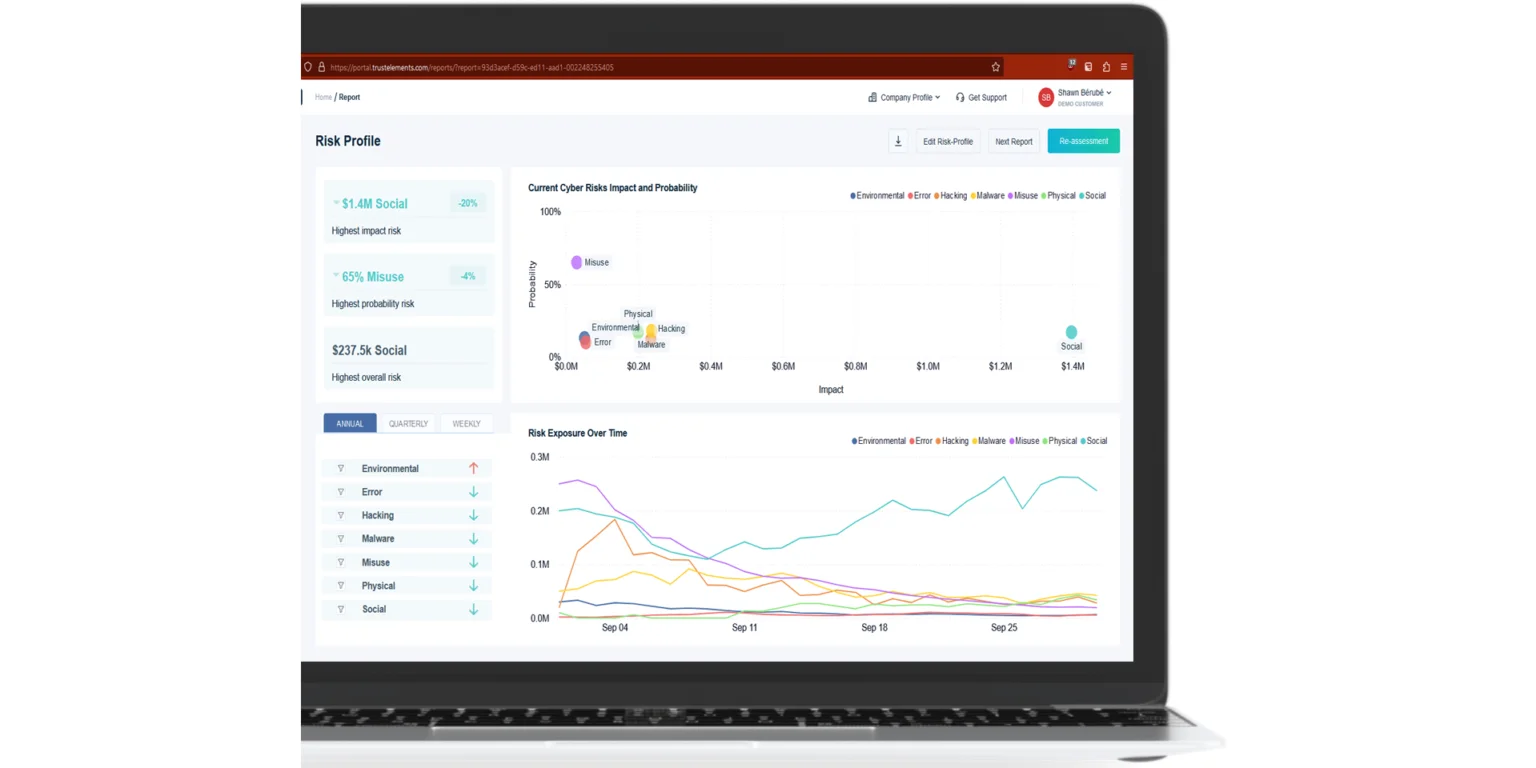Expand the Environmental row triangle
This screenshot has width=1536, height=768.
(340, 468)
